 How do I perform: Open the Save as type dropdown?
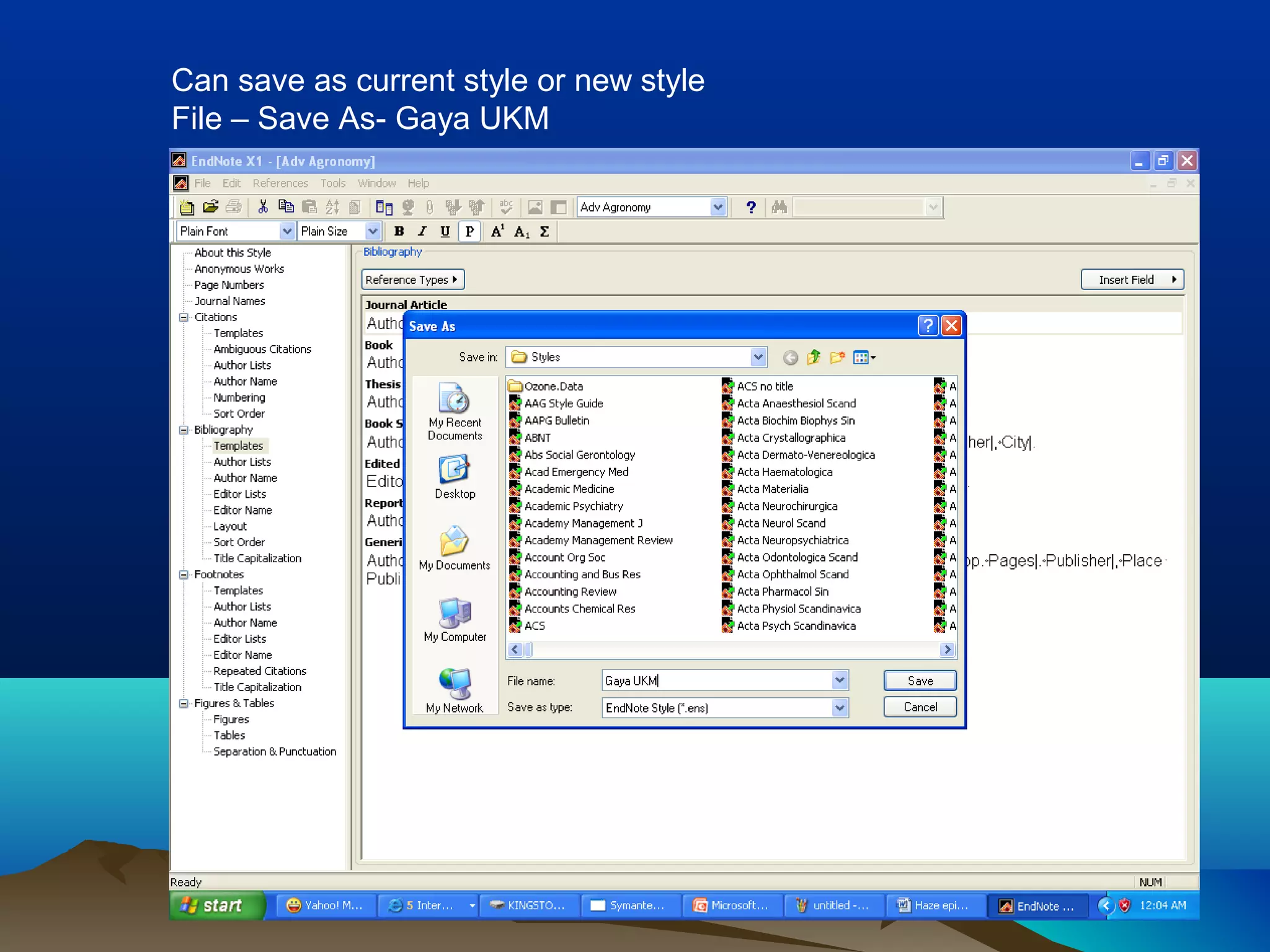[840, 708]
